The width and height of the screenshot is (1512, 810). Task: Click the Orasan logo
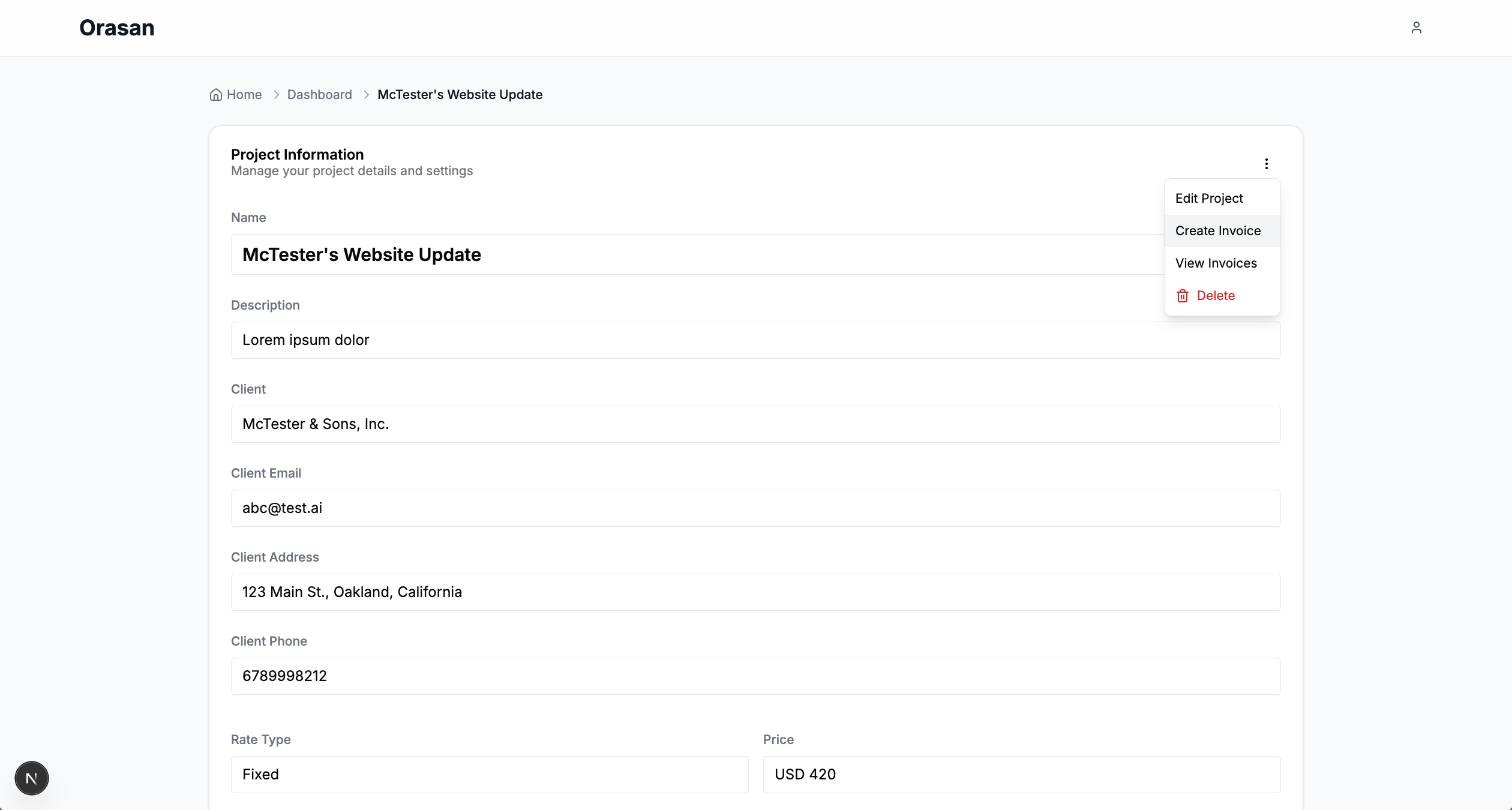tap(117, 28)
